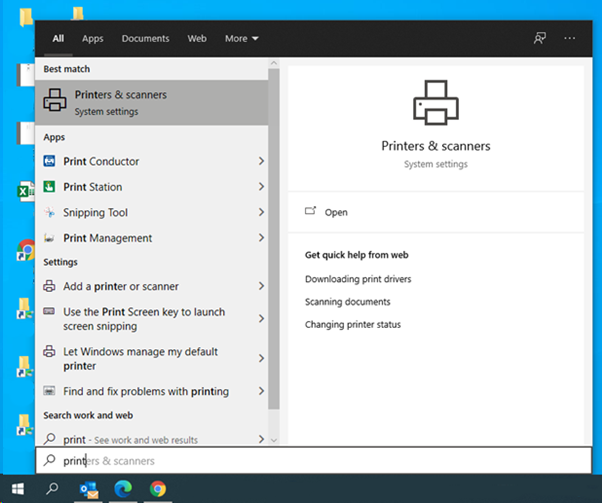Switch to the Web filter tab

(197, 38)
